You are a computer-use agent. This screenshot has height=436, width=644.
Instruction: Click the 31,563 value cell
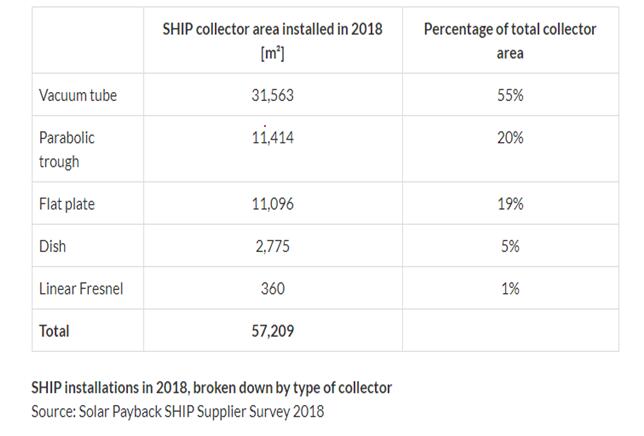coord(272,95)
